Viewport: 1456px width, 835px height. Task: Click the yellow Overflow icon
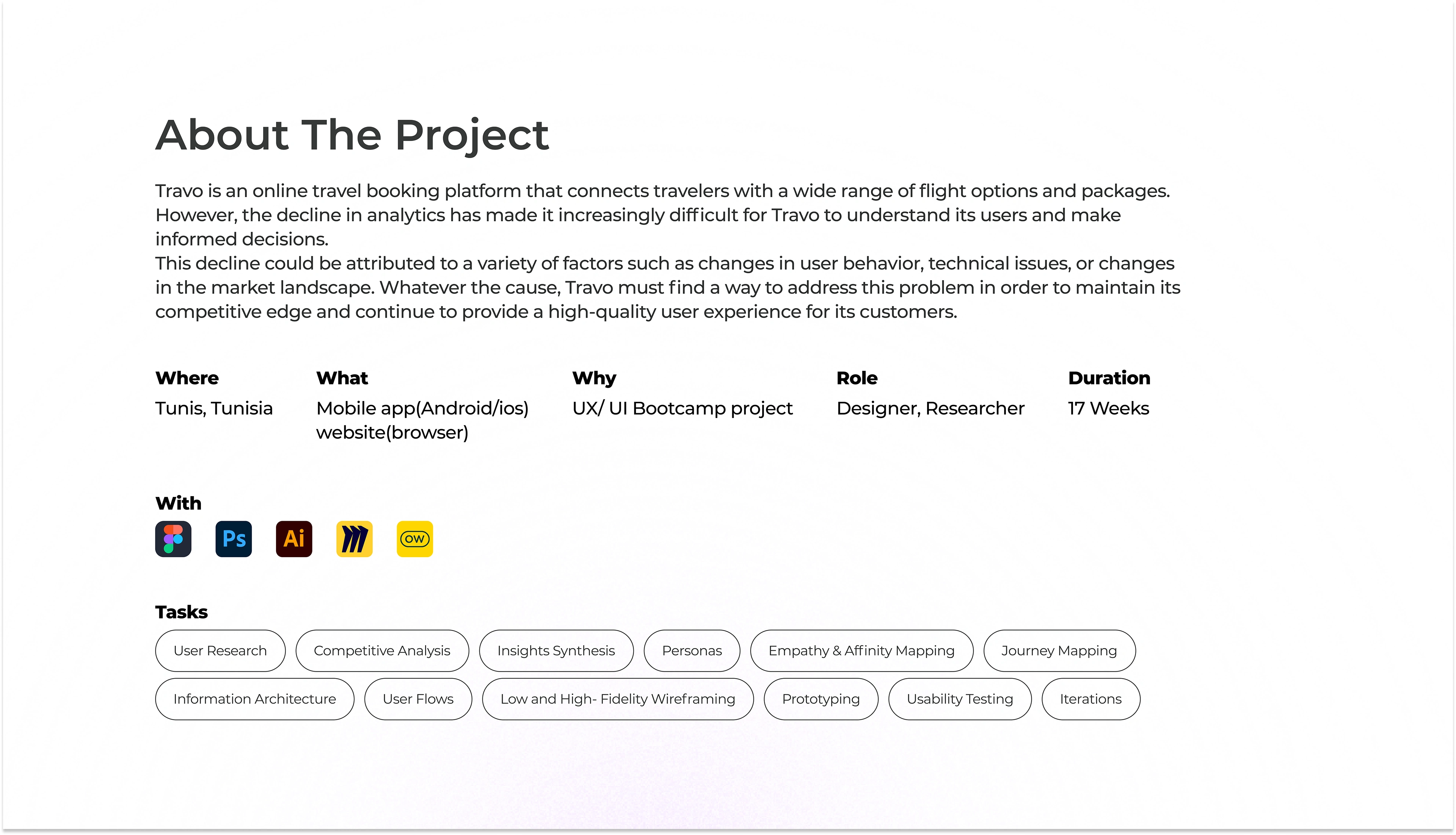tap(415, 539)
